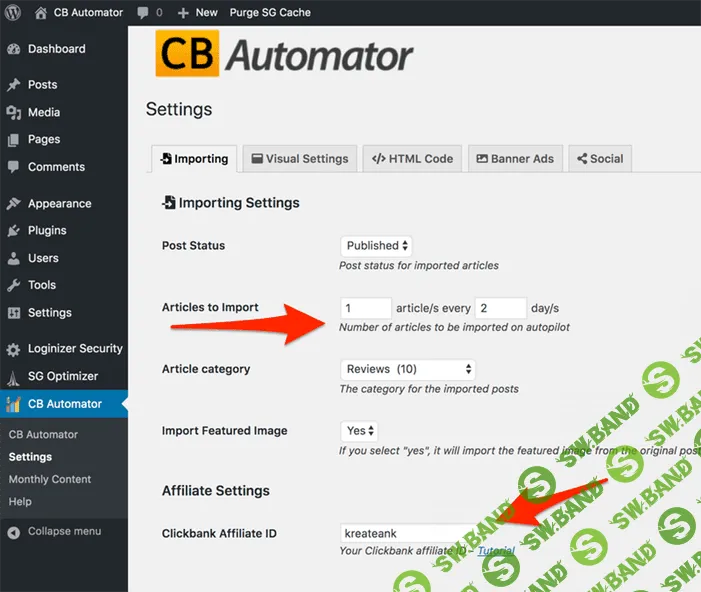Screen dimensions: 701x592
Task: Click the WordPress logo icon
Action: point(13,12)
